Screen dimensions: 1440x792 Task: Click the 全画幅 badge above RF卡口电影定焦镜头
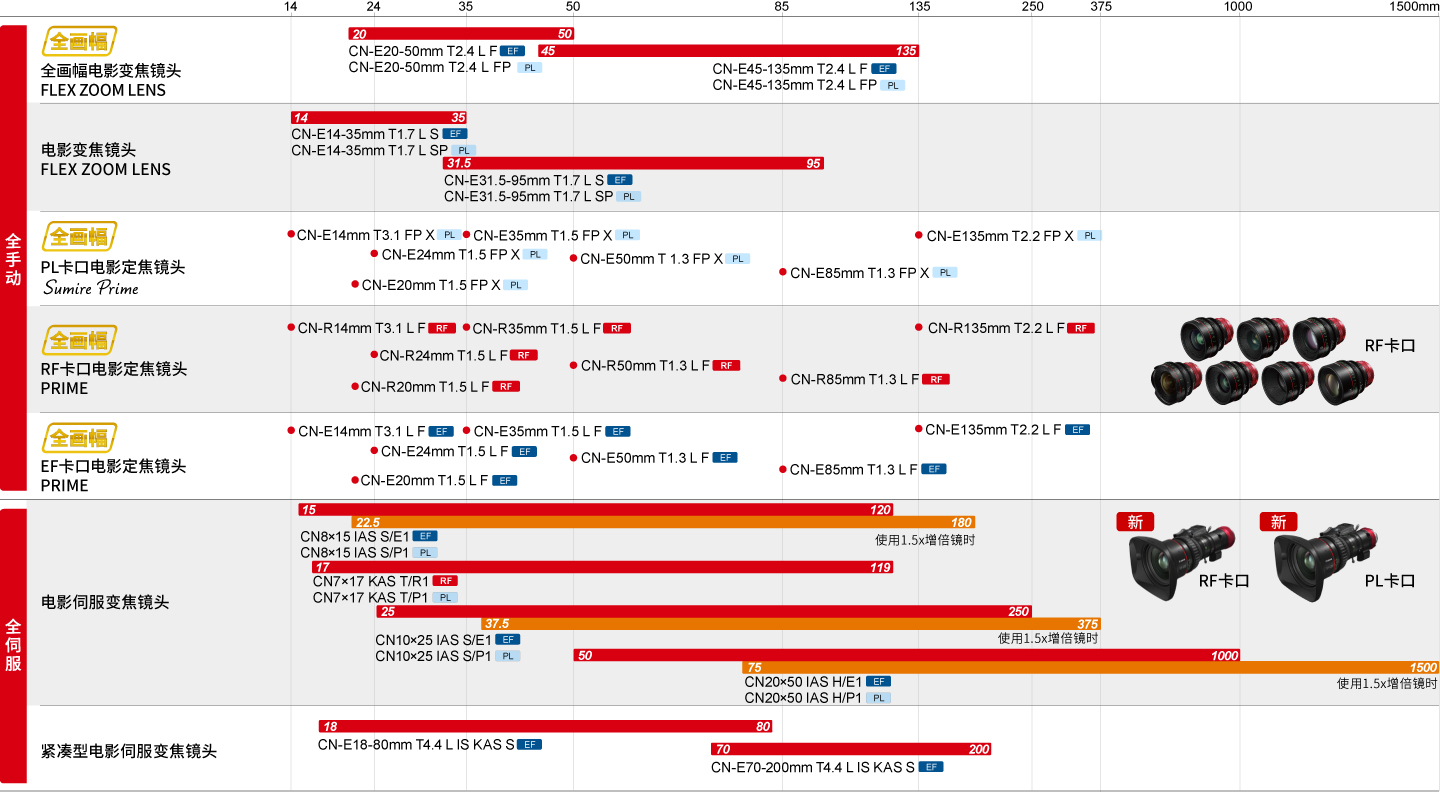[79, 340]
